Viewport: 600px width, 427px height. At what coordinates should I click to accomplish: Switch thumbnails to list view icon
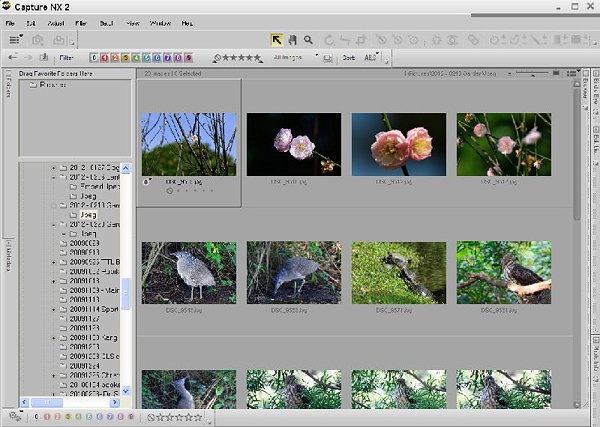point(572,73)
